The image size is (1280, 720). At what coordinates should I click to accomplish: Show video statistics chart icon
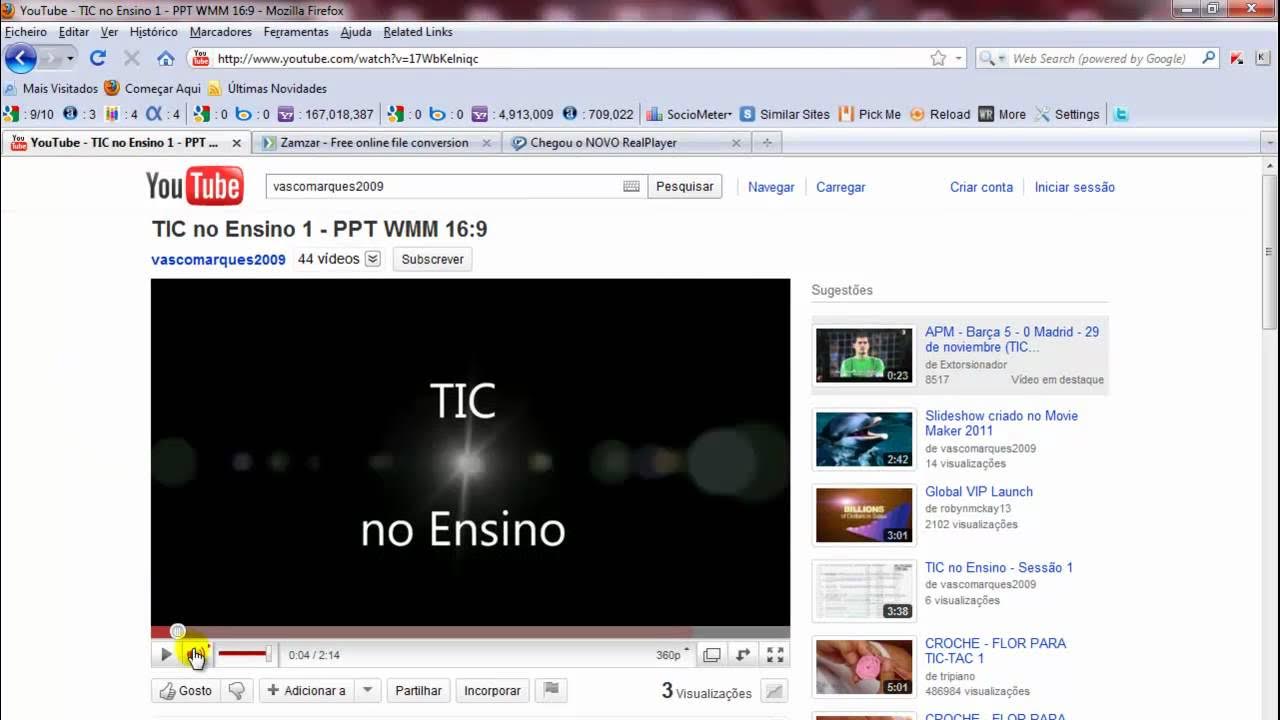coord(773,691)
